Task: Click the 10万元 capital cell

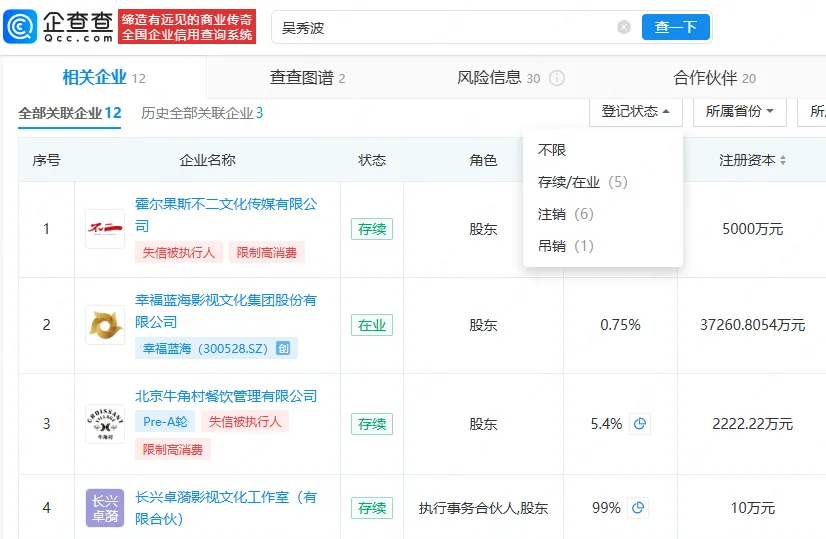Action: tap(752, 508)
